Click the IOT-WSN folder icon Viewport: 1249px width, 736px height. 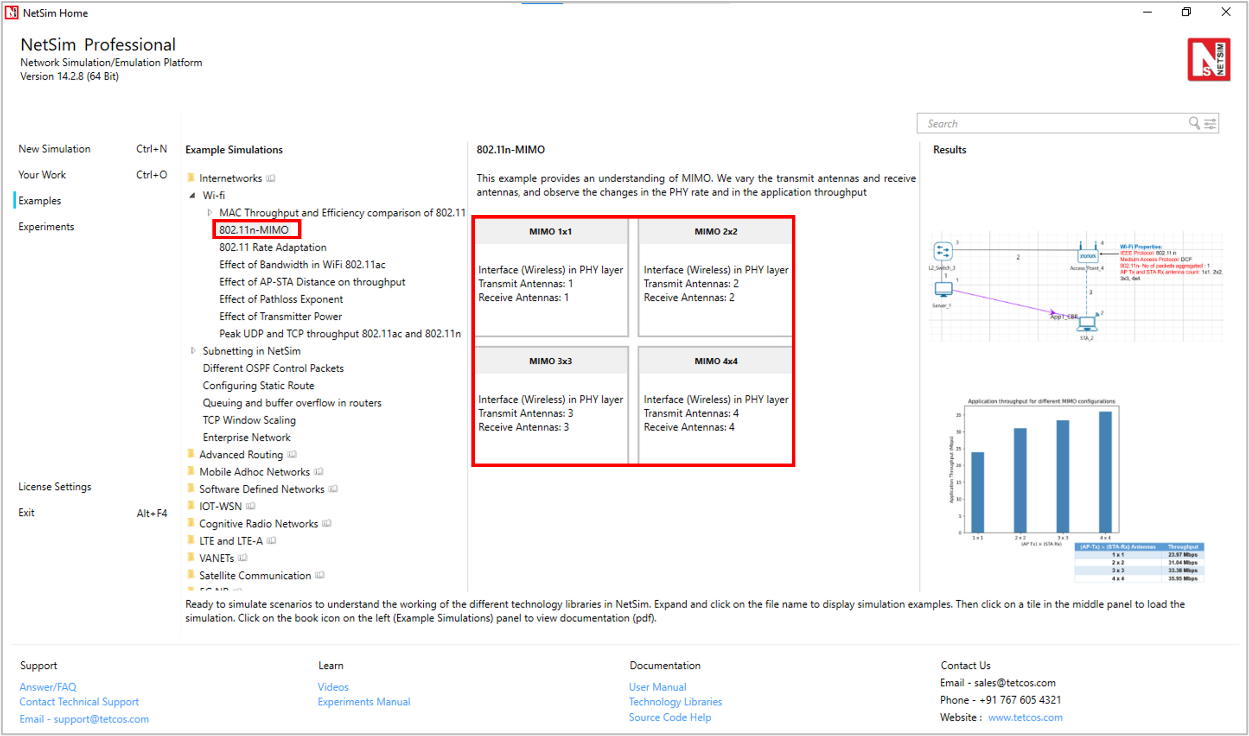[191, 507]
